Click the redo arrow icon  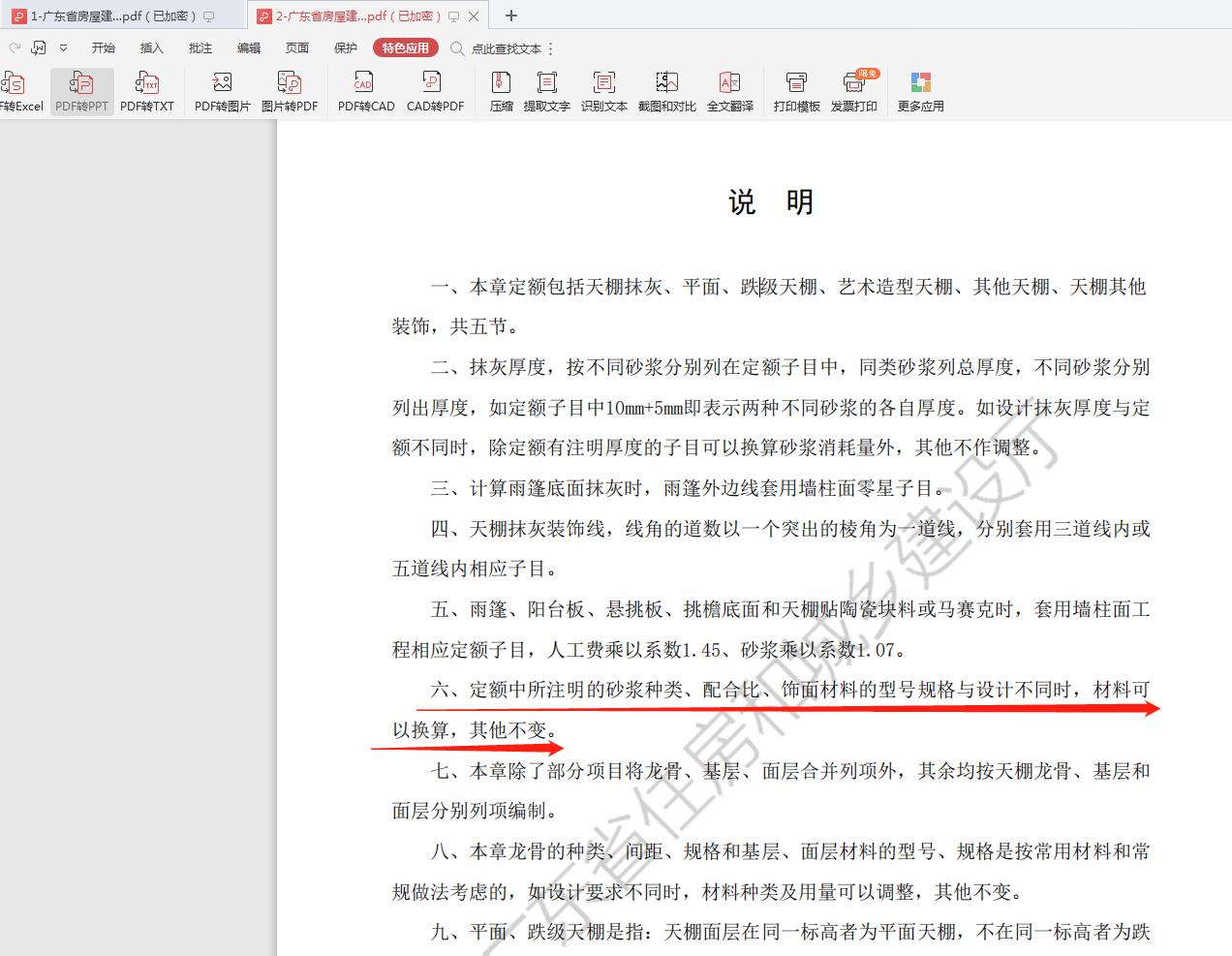click(15, 47)
